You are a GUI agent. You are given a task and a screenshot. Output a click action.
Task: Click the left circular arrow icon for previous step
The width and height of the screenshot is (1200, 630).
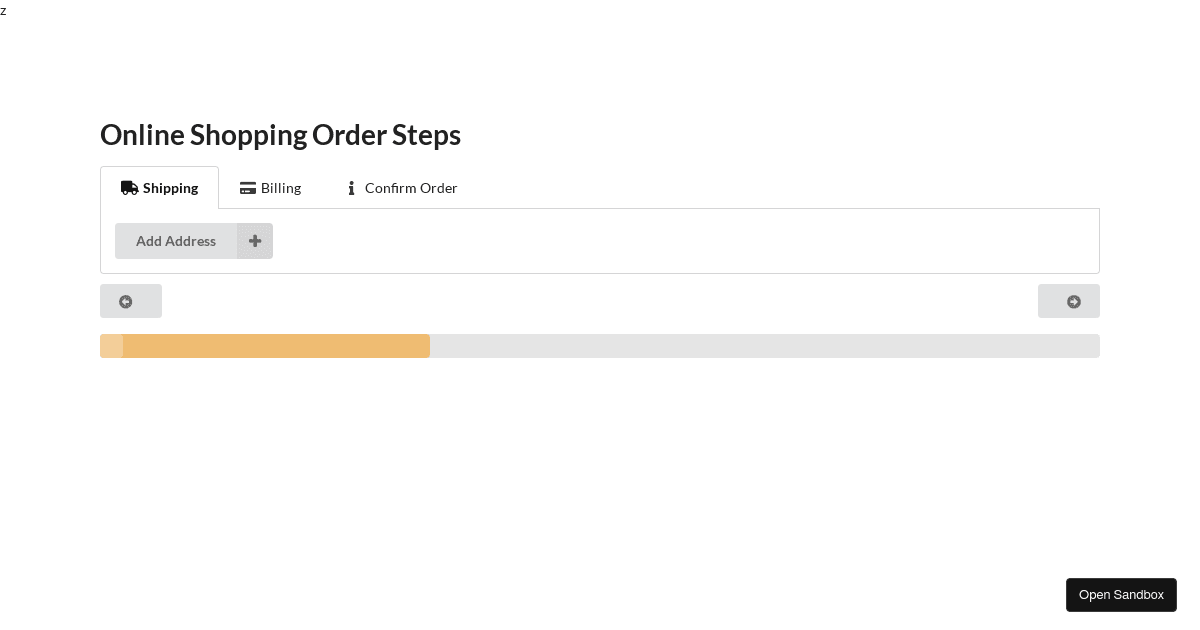[126, 301]
